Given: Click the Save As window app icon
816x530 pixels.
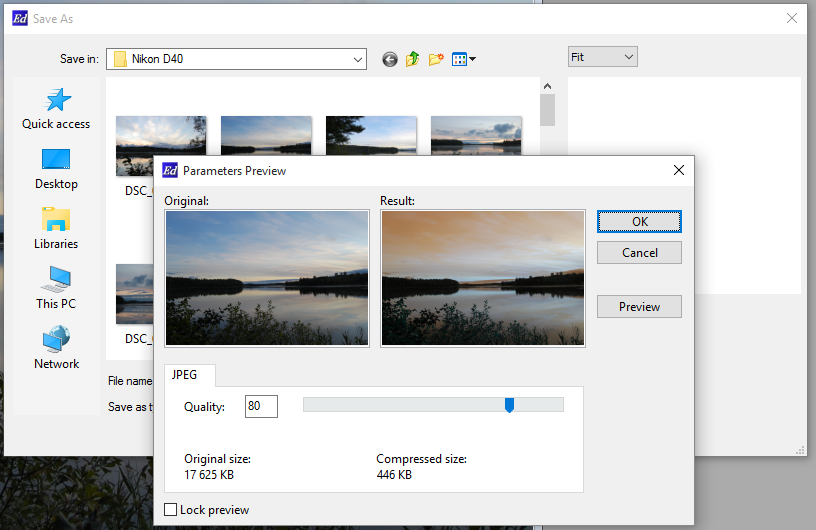Looking at the screenshot, I should [x=20, y=19].
